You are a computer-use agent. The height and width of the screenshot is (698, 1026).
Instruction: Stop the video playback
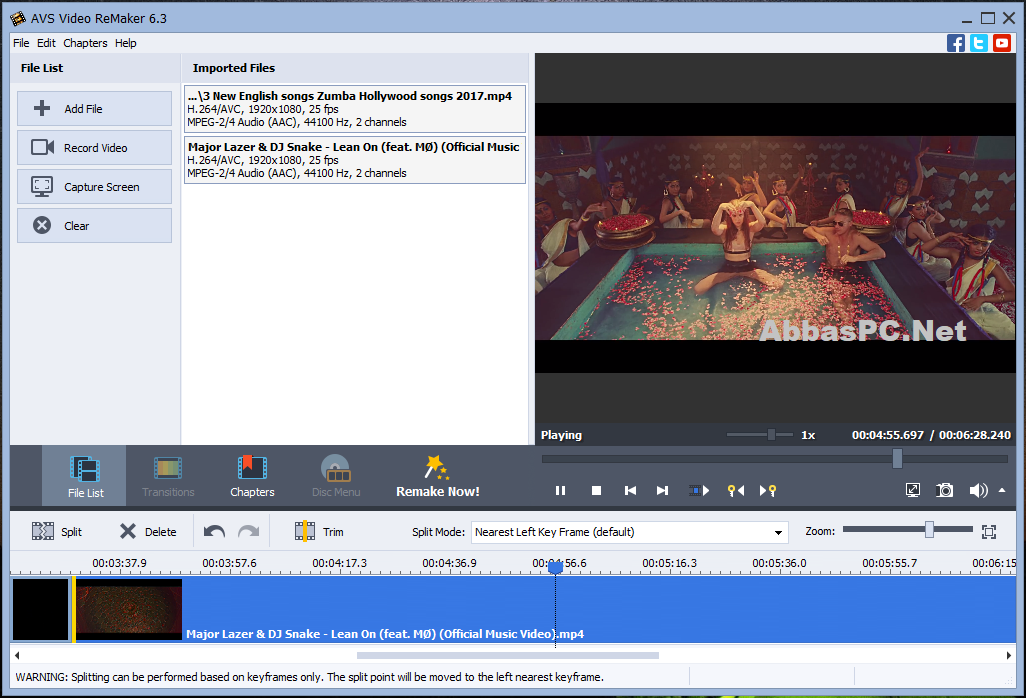coord(596,491)
